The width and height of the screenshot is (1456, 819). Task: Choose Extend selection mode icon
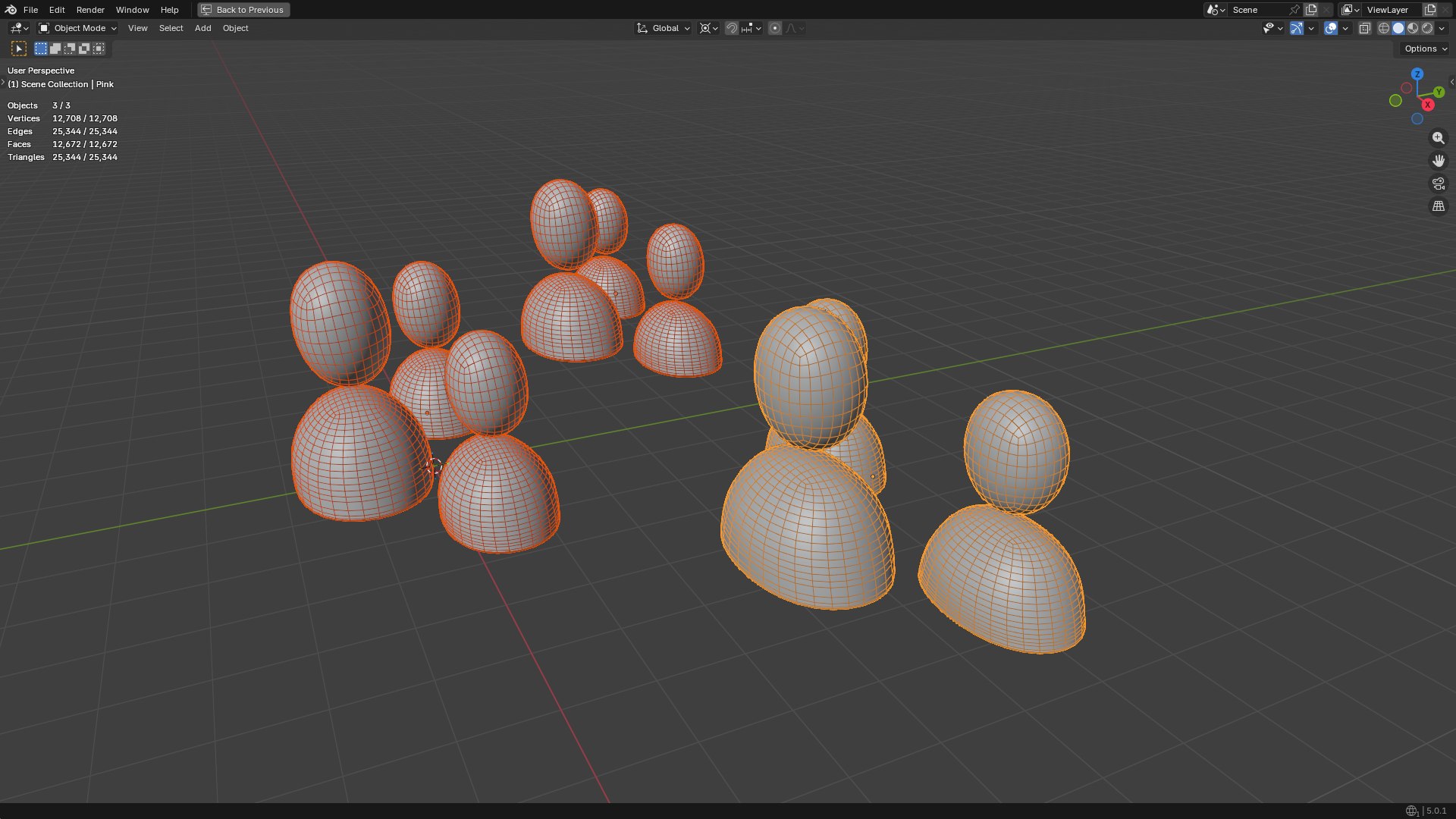click(x=55, y=49)
